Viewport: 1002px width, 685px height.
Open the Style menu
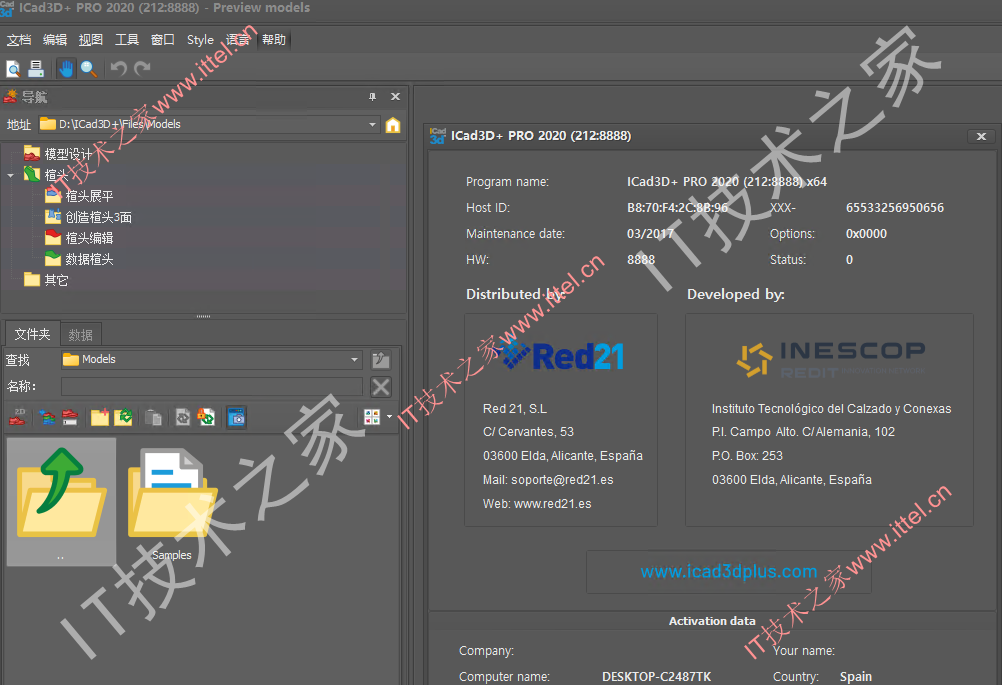point(200,40)
